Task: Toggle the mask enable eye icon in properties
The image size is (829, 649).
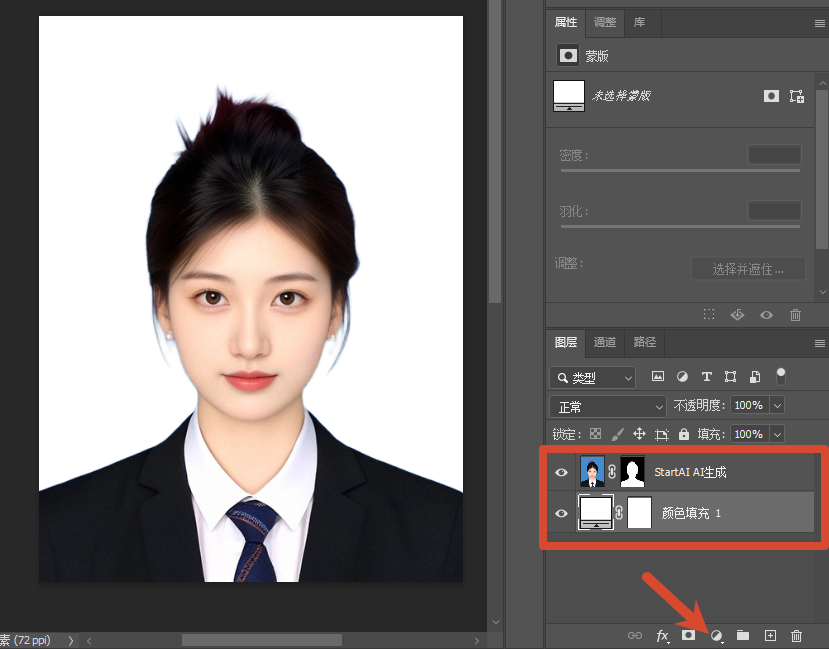Action: click(767, 316)
